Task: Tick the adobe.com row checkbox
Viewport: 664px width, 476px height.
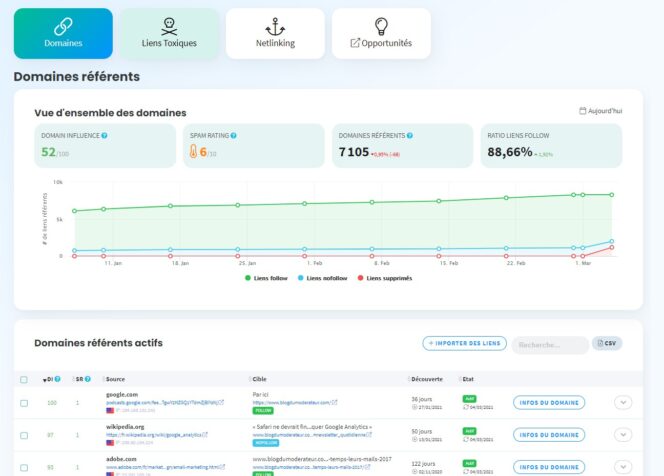Action: coord(24,468)
